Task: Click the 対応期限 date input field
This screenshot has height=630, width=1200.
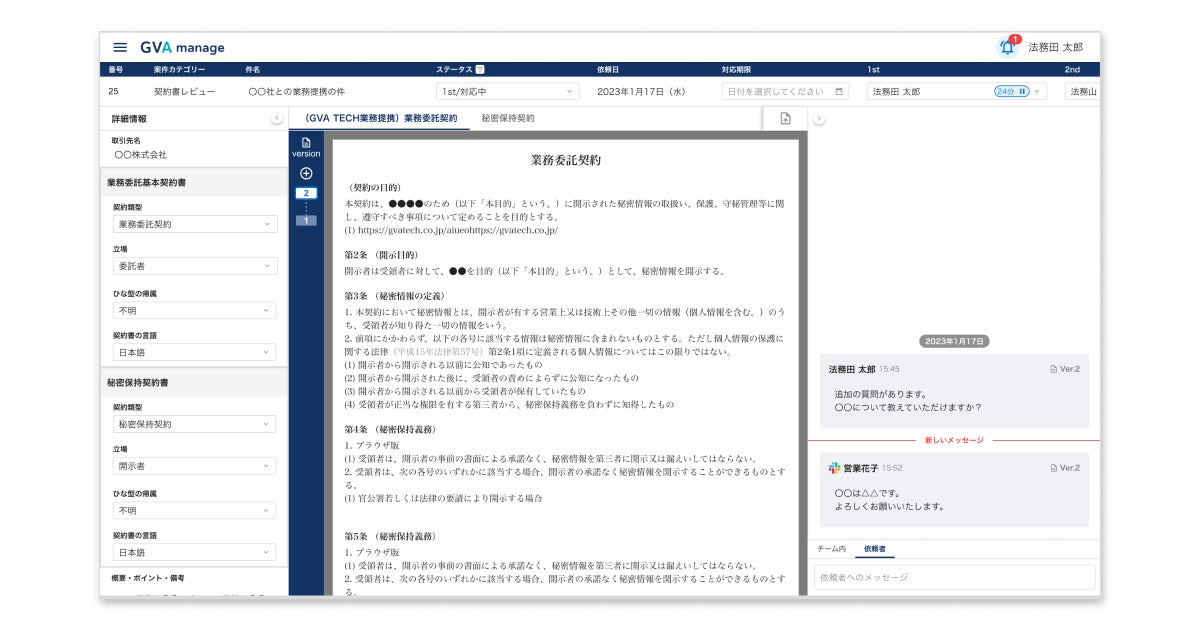Action: (786, 91)
